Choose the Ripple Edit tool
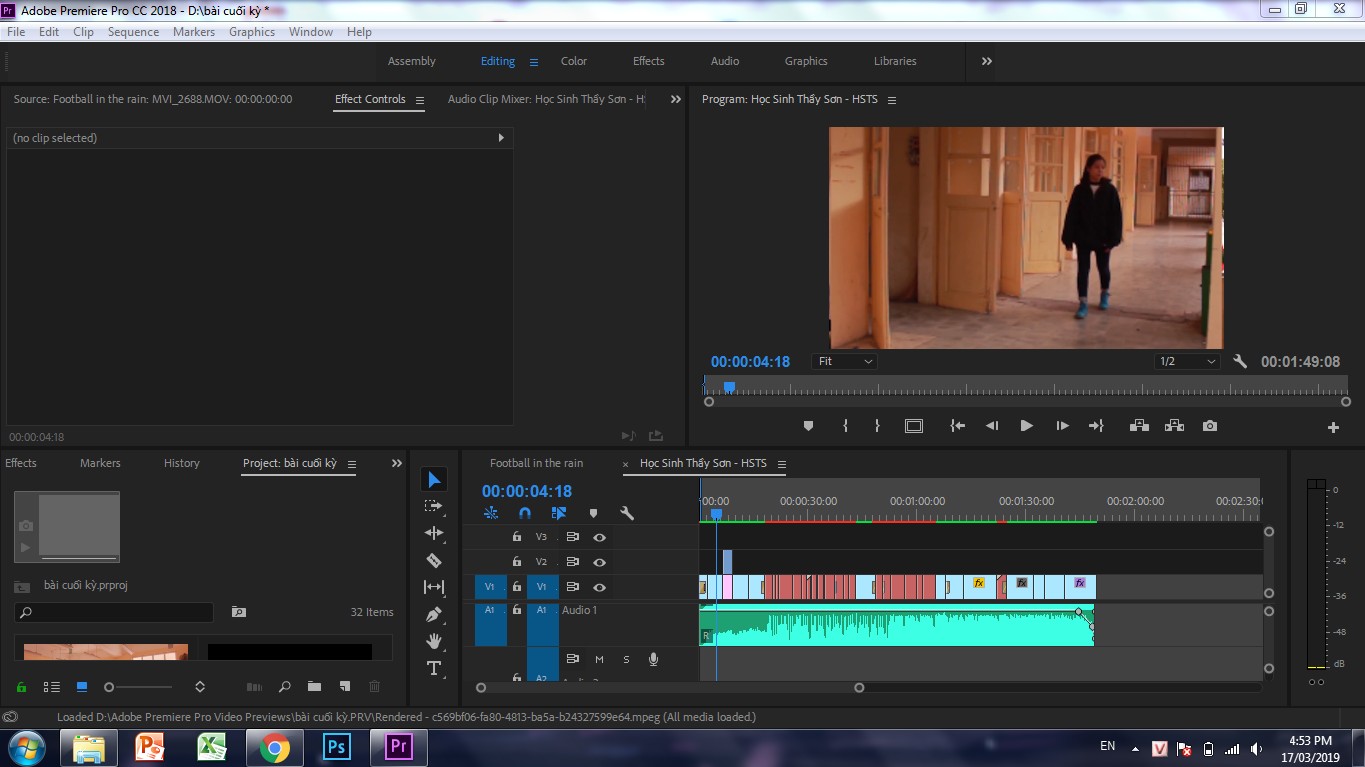This screenshot has width=1365, height=767. [434, 533]
